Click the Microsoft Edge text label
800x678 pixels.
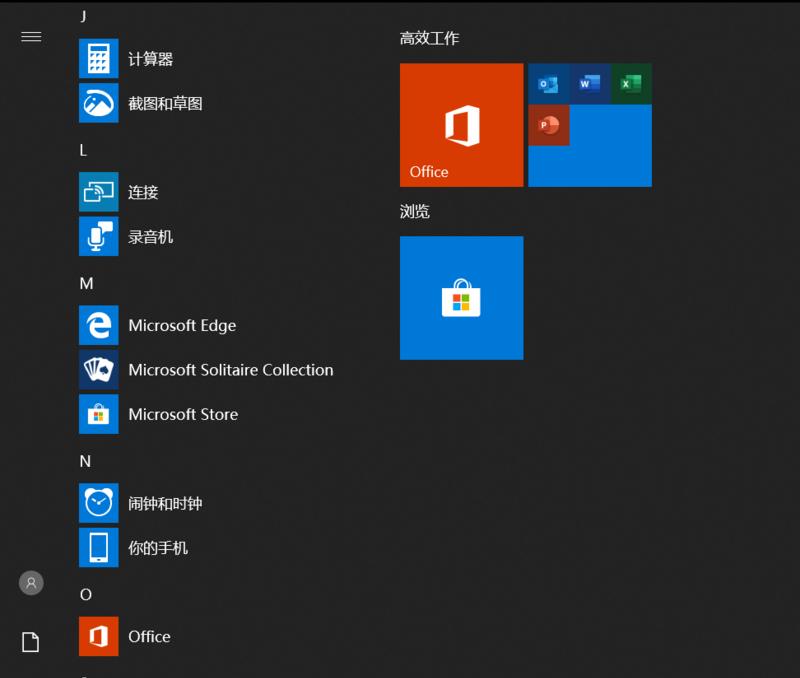click(x=182, y=325)
